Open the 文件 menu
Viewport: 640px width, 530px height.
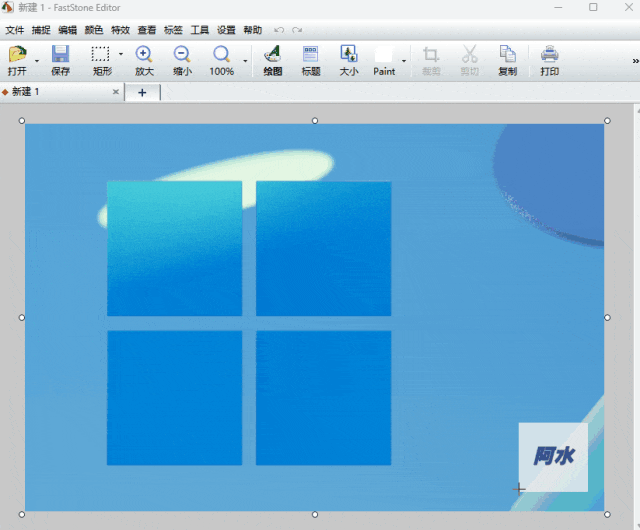[15, 30]
